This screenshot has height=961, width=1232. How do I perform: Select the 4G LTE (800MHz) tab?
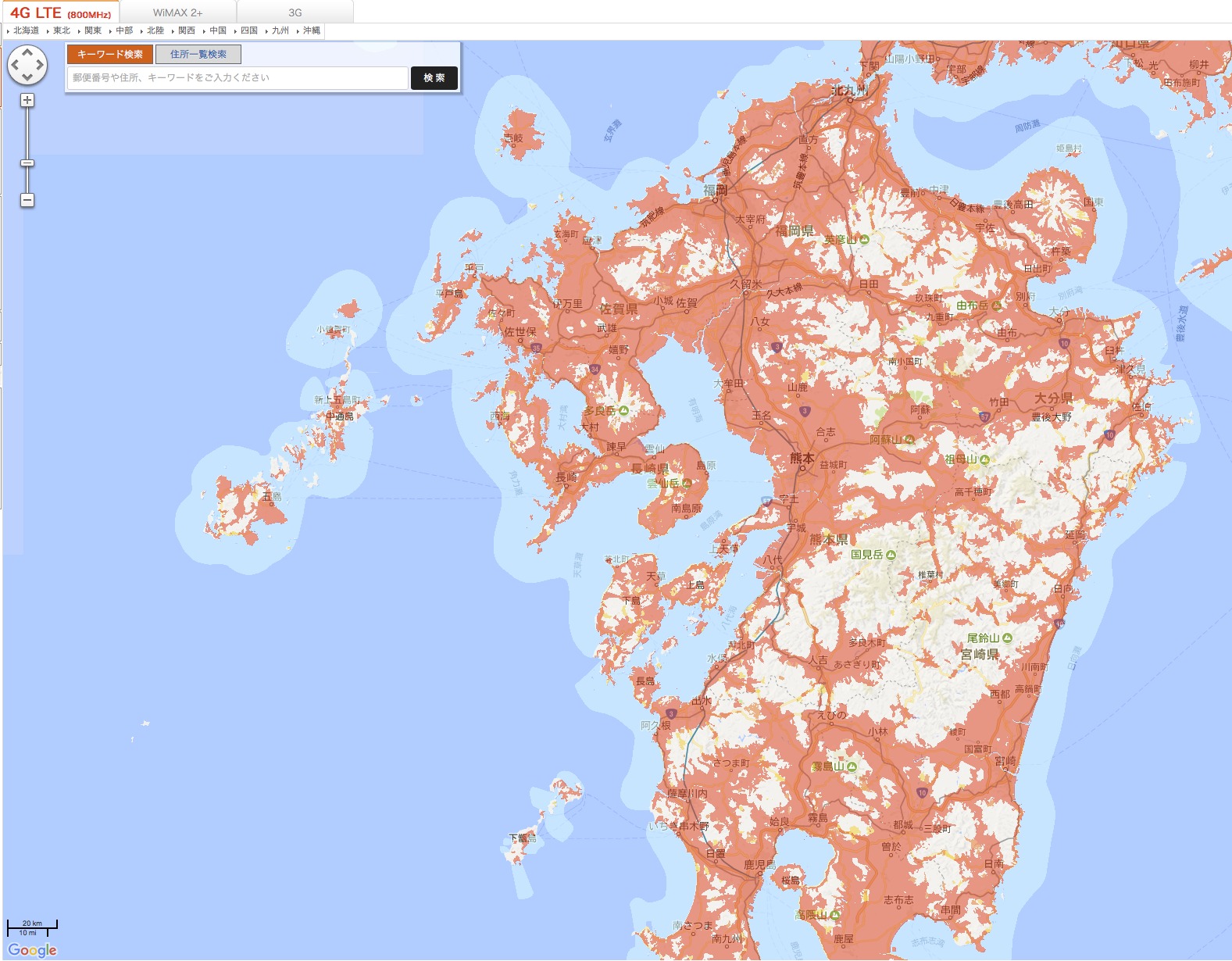click(x=60, y=13)
